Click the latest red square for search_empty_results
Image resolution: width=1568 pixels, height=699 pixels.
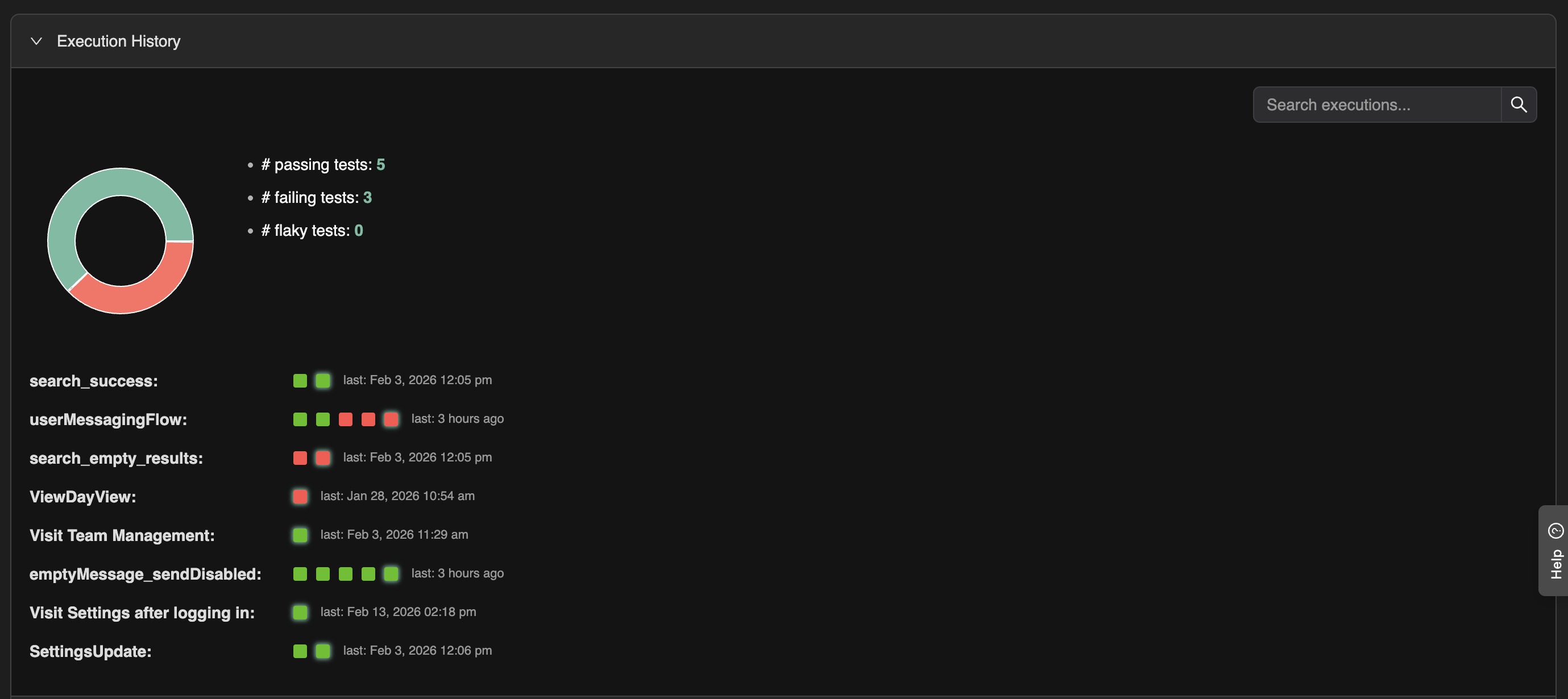coord(322,457)
